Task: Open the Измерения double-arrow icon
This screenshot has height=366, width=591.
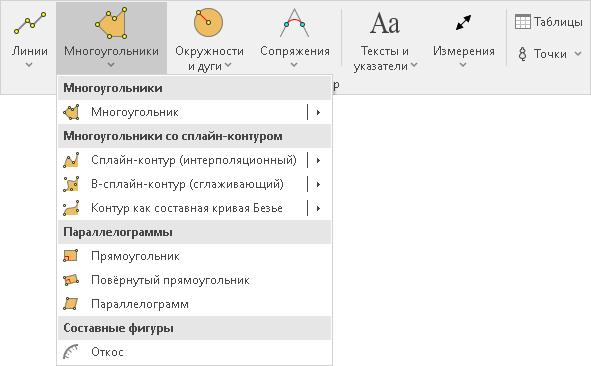Action: pyautogui.click(x=463, y=23)
